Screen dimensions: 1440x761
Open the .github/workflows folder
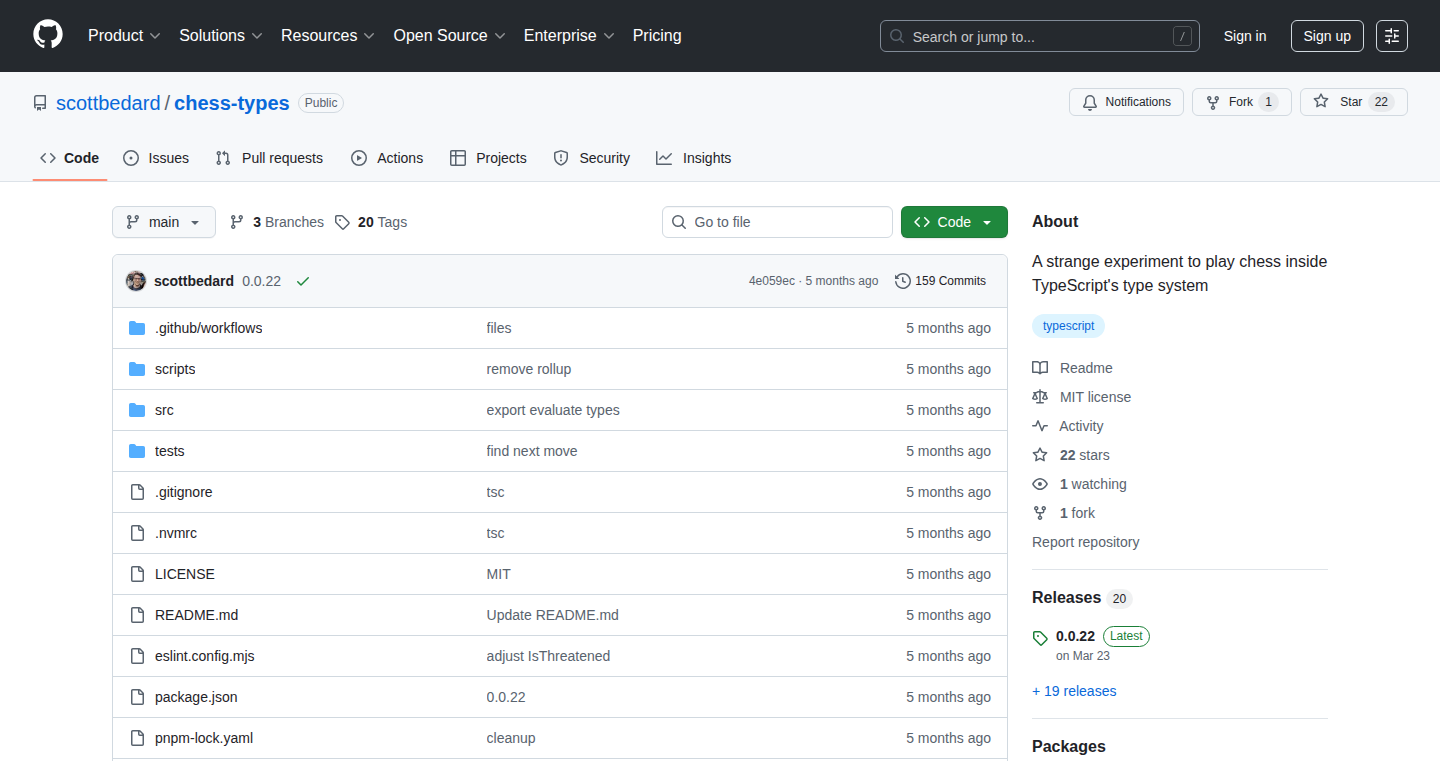[209, 328]
